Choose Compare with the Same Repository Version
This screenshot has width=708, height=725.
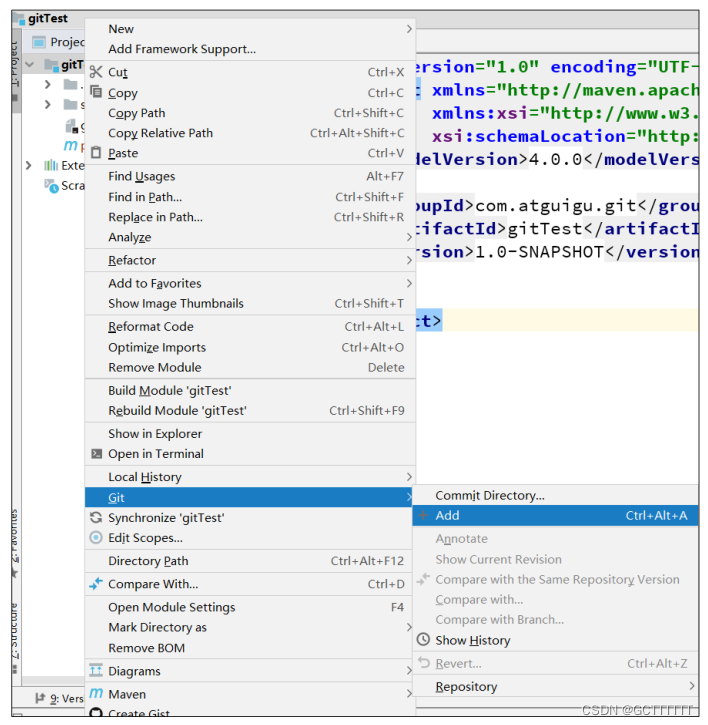click(555, 579)
